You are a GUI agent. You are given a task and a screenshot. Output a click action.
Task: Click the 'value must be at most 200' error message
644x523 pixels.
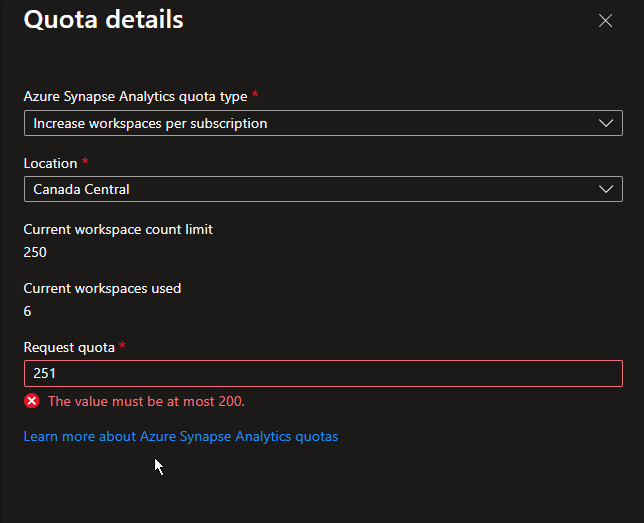click(146, 401)
